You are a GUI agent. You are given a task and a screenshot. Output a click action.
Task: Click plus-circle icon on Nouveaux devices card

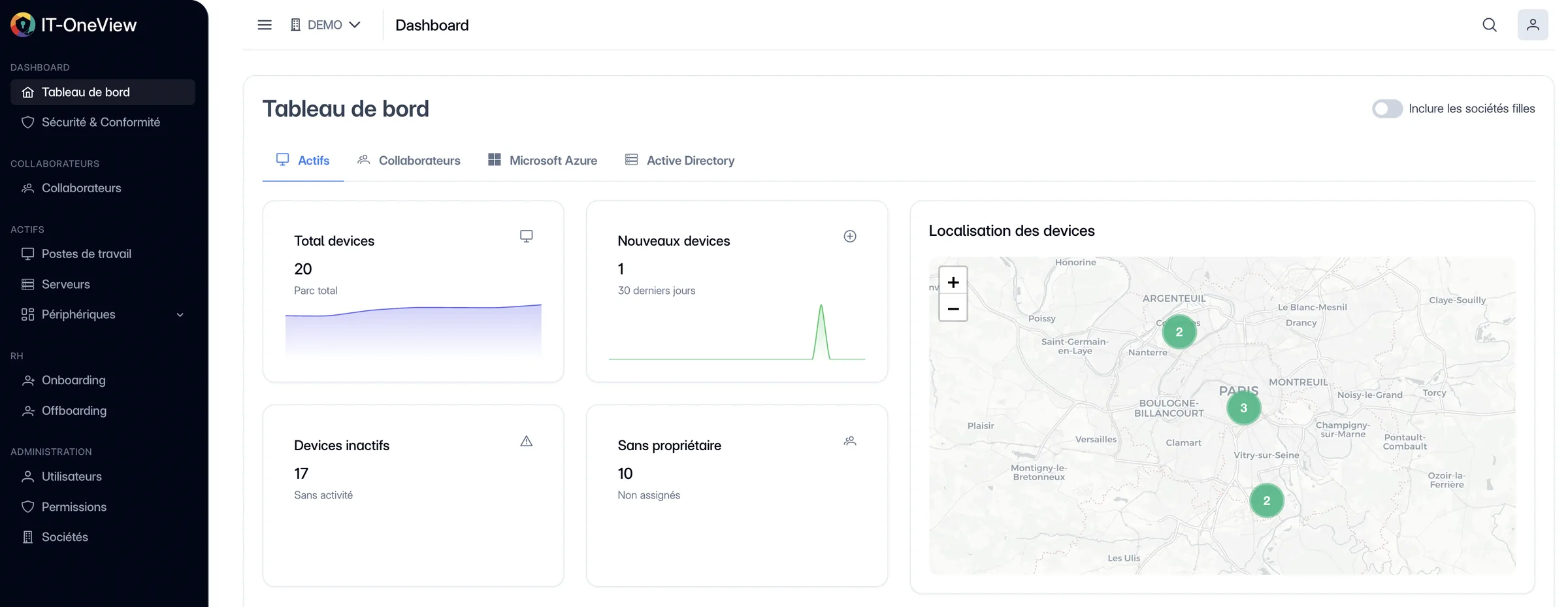pyautogui.click(x=850, y=236)
